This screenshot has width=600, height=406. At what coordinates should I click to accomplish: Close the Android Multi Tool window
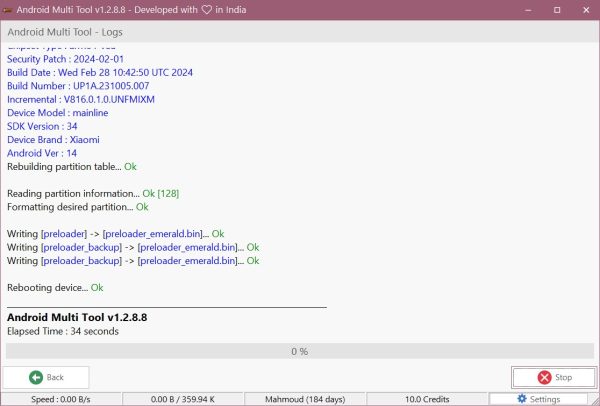click(586, 10)
